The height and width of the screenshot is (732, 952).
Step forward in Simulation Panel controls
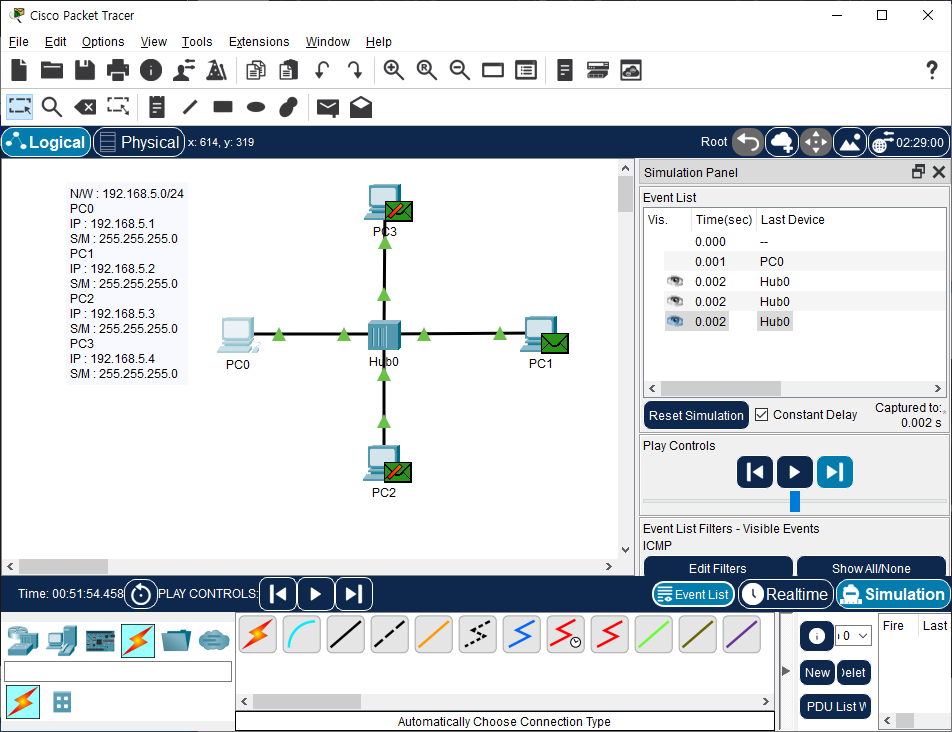[x=835, y=472]
